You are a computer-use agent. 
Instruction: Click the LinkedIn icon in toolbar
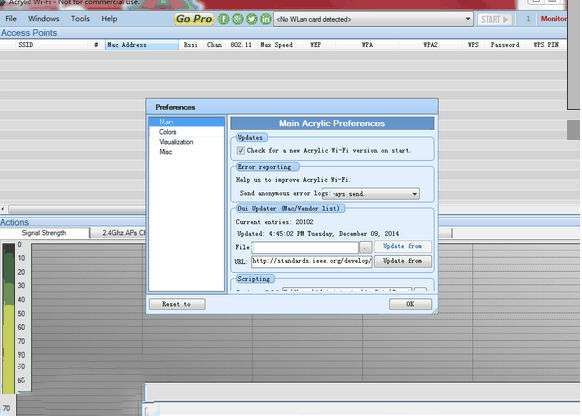[x=266, y=19]
